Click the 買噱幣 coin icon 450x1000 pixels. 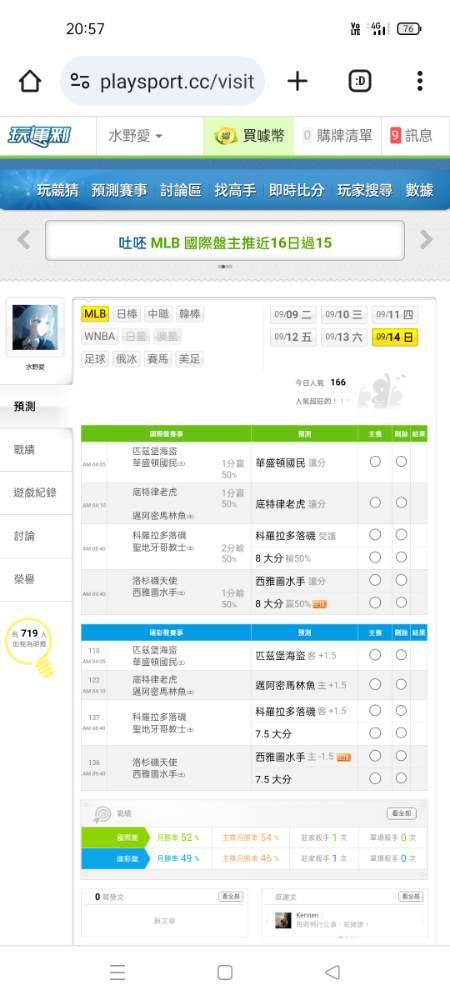click(226, 136)
